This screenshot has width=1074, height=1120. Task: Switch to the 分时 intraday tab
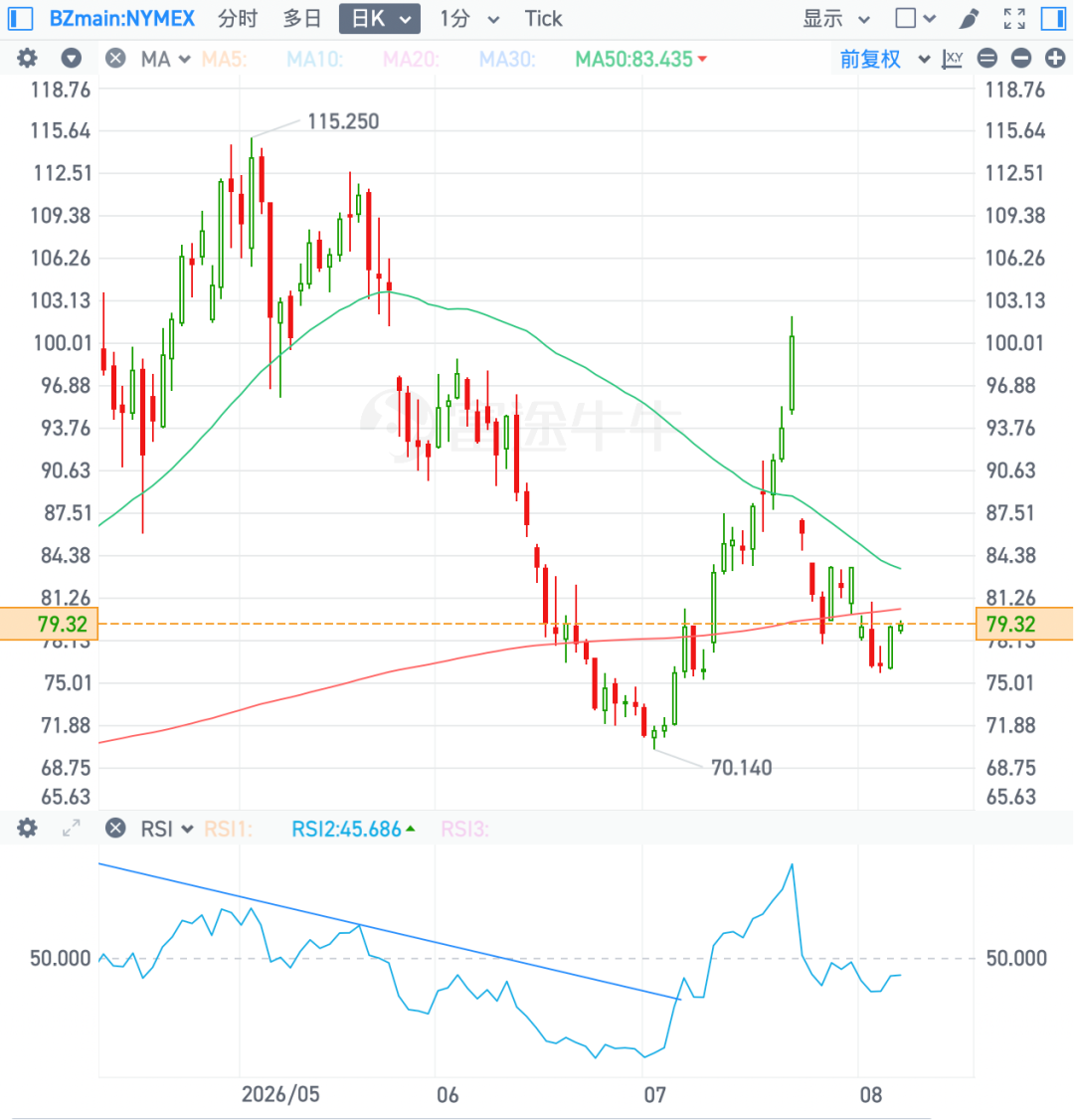click(x=238, y=19)
